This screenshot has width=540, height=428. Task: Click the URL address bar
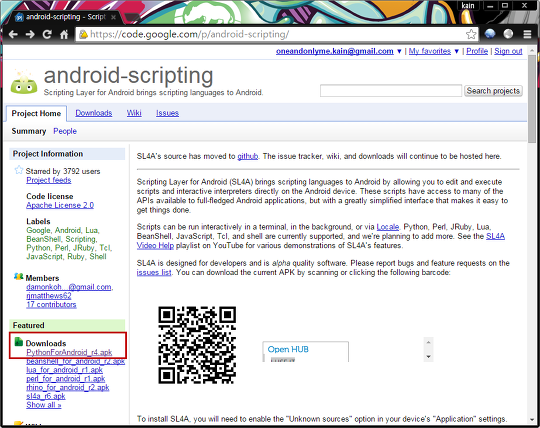pyautogui.click(x=277, y=34)
